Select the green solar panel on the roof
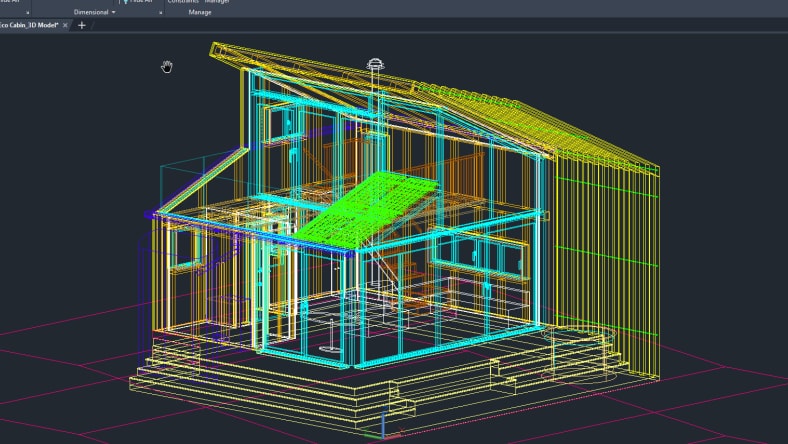788x444 pixels. (366, 209)
